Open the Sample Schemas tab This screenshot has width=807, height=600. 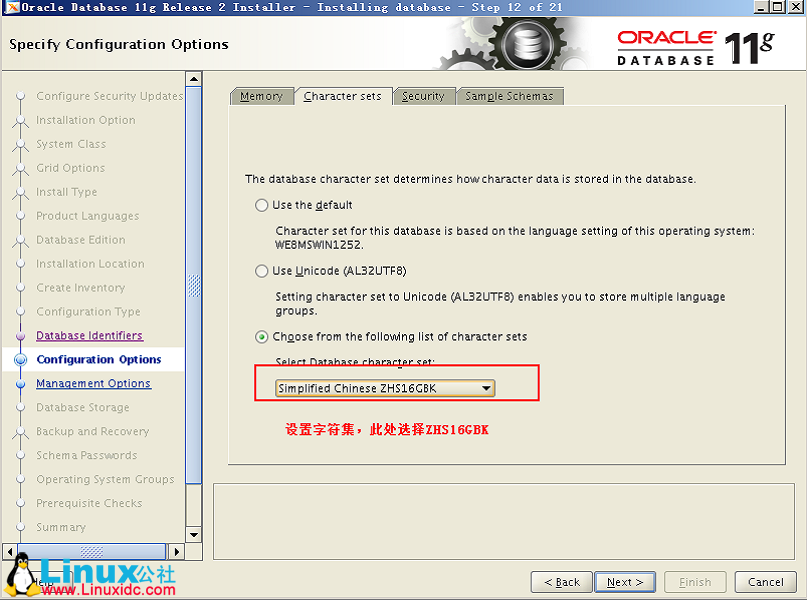pos(510,96)
